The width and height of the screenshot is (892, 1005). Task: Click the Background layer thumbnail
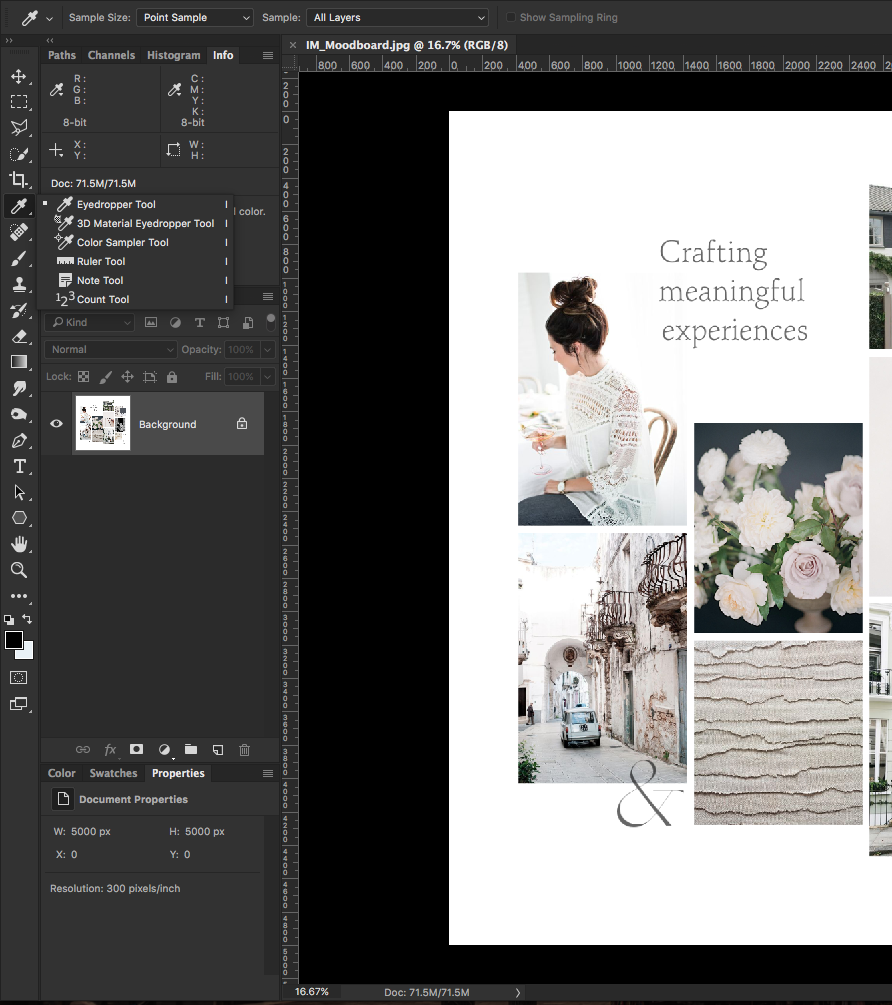click(103, 423)
